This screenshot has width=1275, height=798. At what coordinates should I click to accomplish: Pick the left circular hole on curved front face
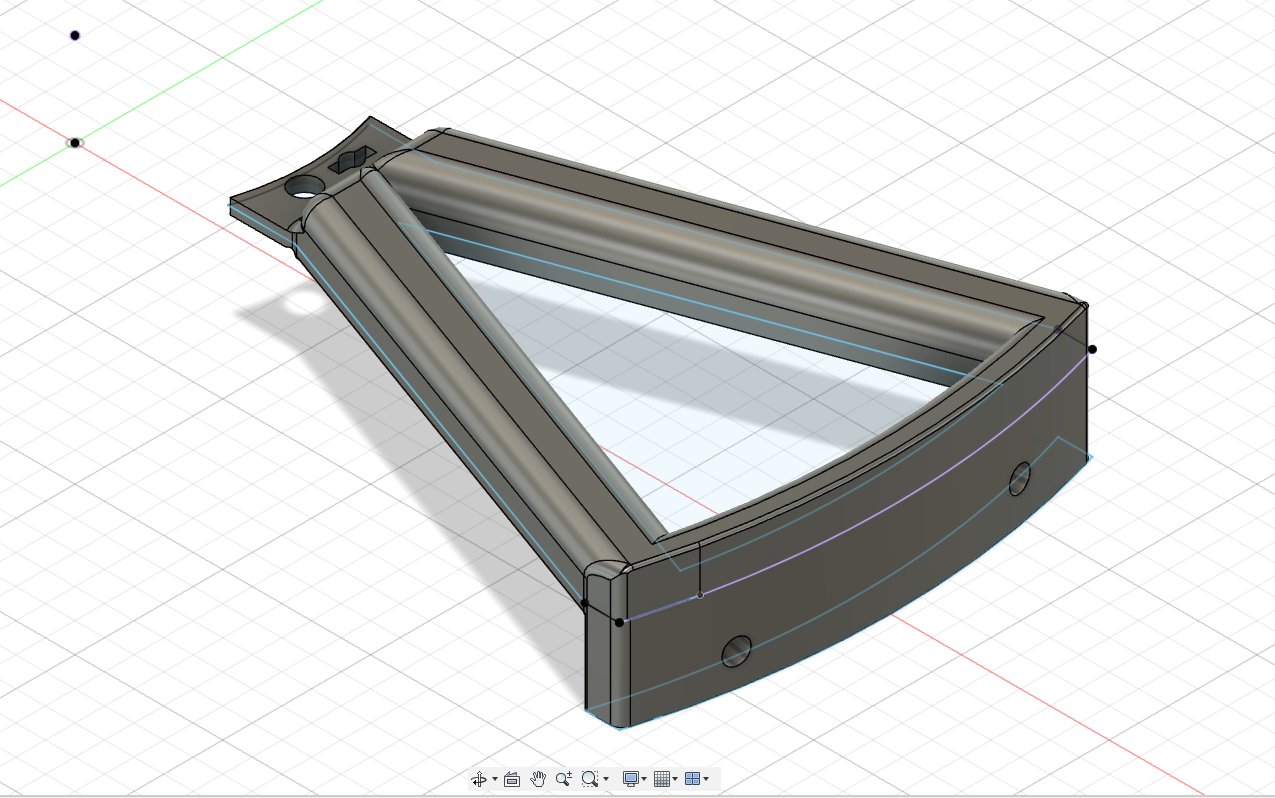pyautogui.click(x=738, y=651)
